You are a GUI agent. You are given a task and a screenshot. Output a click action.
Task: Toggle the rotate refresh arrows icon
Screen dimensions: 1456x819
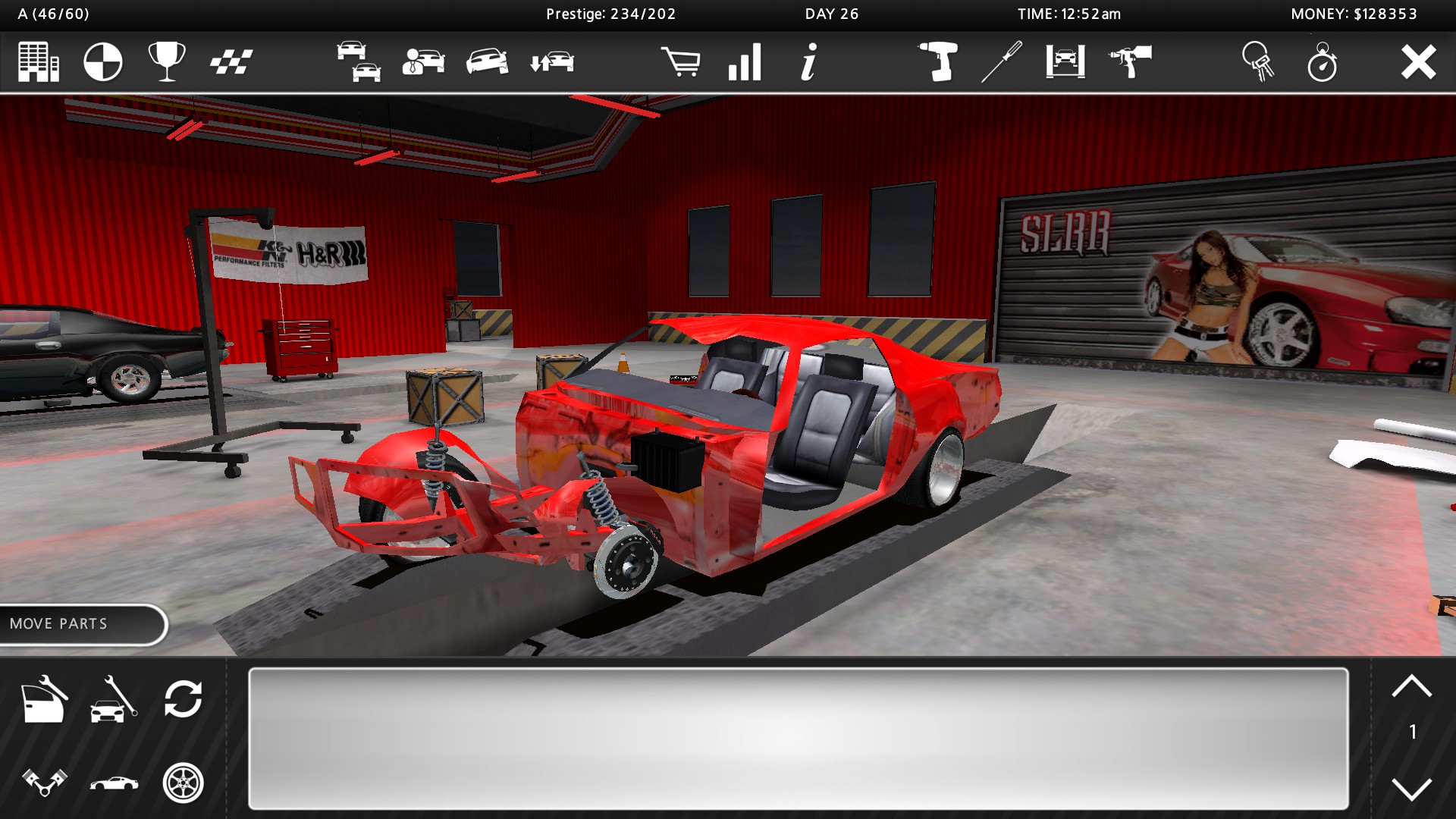point(184,698)
